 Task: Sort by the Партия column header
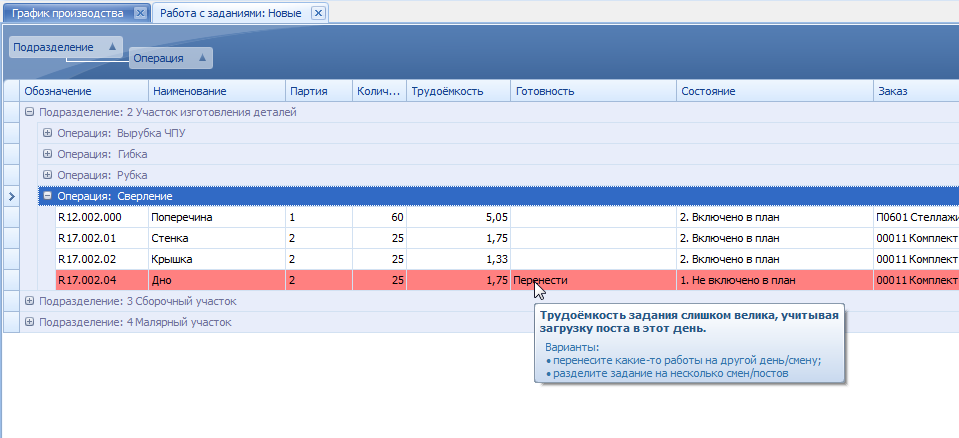(x=319, y=91)
